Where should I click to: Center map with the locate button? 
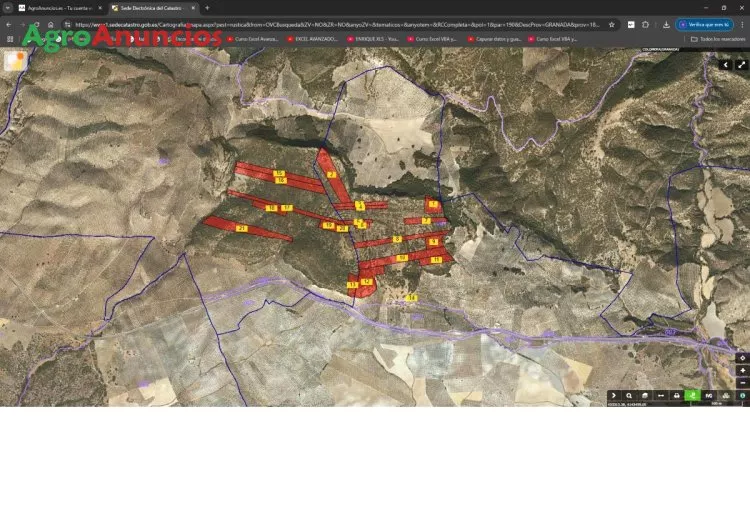click(x=742, y=357)
